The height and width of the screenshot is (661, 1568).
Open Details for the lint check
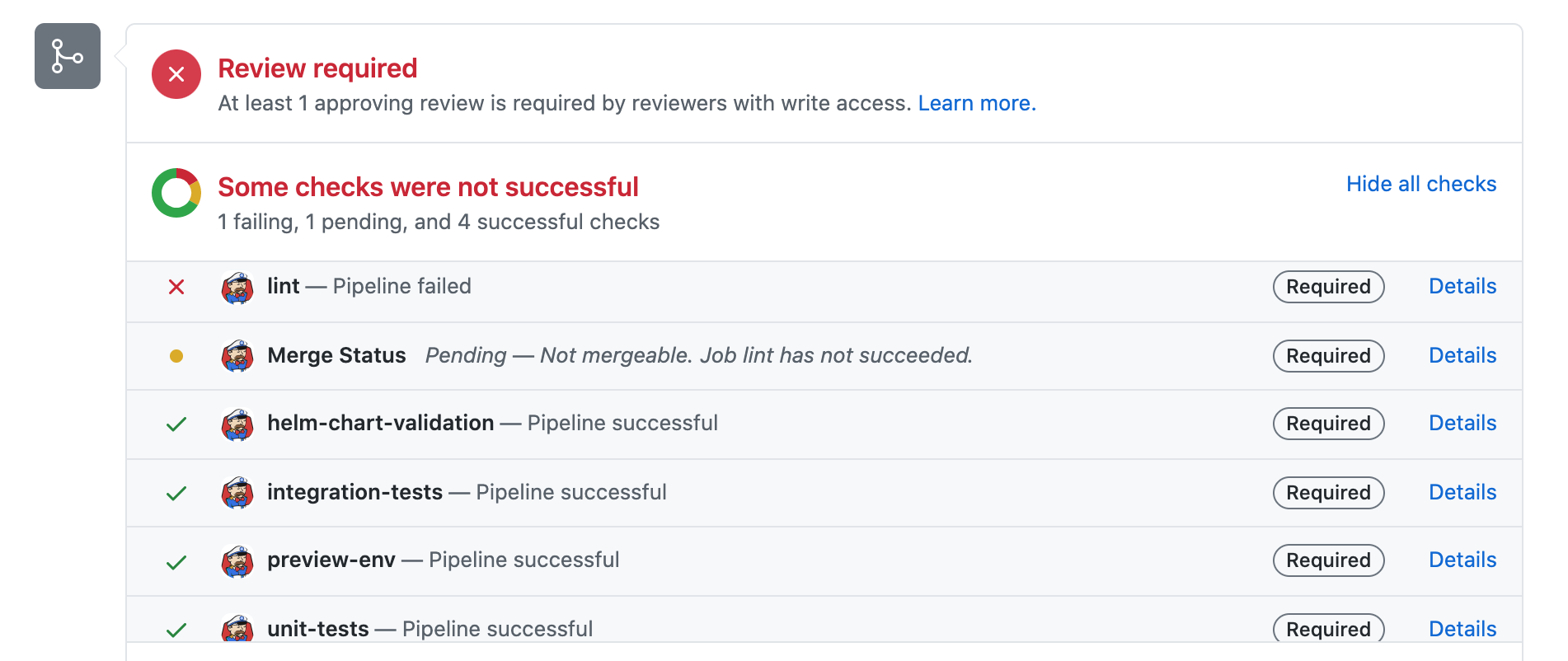click(1462, 286)
